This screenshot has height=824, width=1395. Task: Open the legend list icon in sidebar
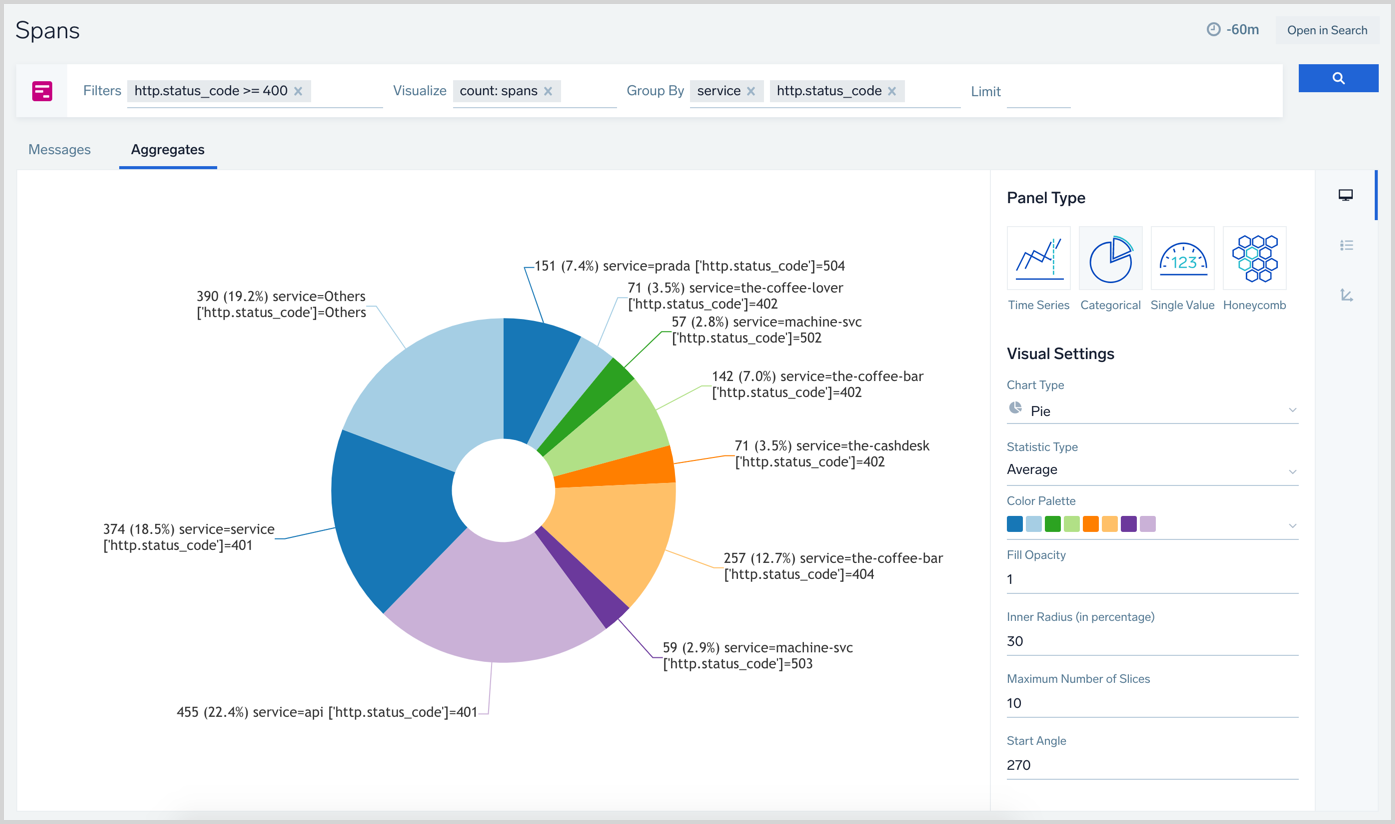1346,245
